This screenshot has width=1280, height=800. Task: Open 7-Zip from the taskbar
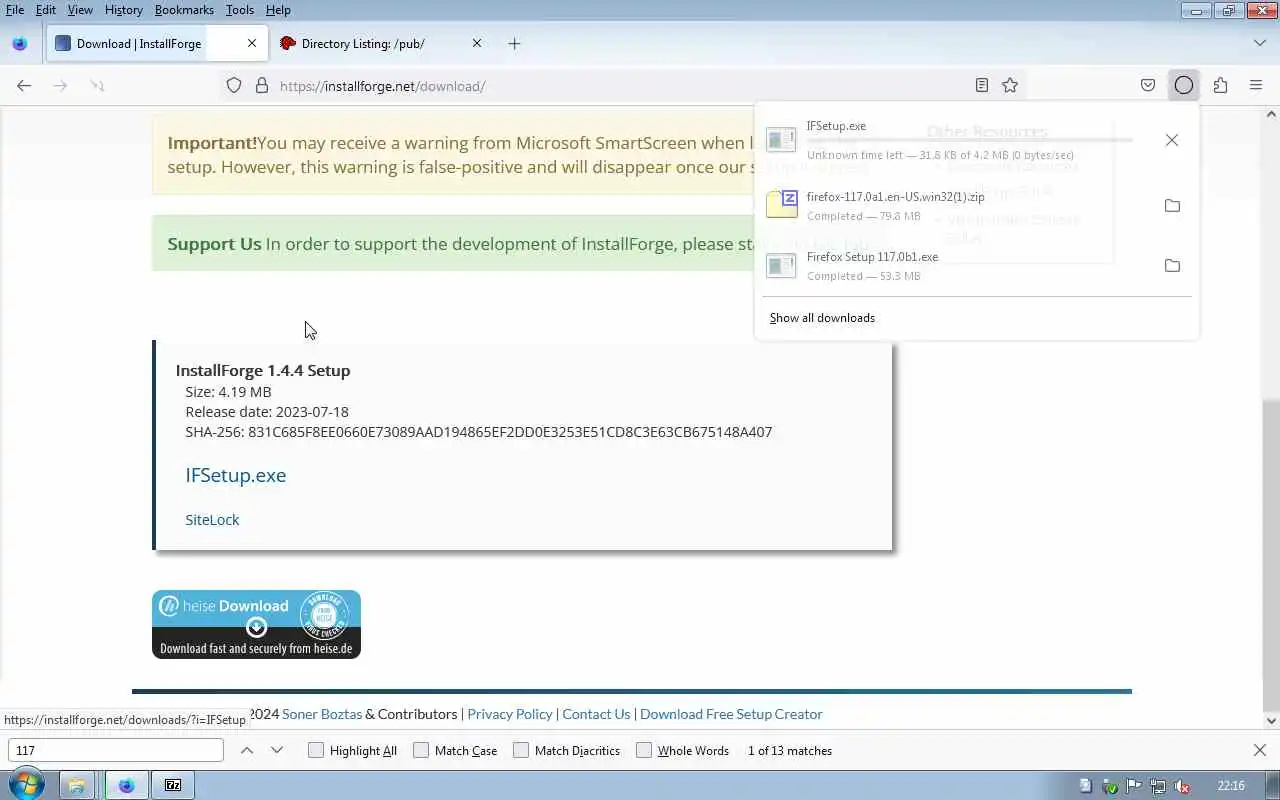(173, 786)
